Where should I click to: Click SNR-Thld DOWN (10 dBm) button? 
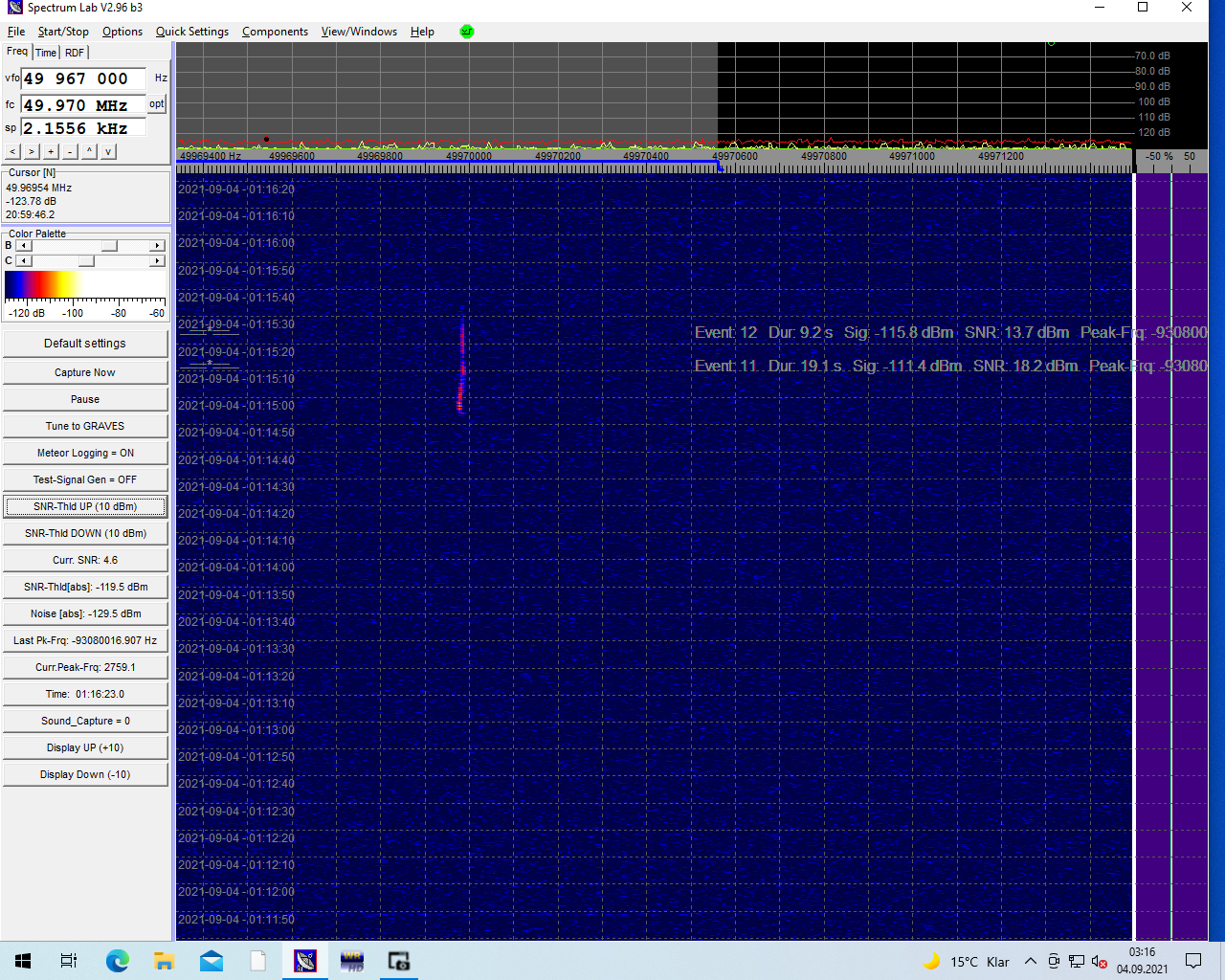click(85, 533)
